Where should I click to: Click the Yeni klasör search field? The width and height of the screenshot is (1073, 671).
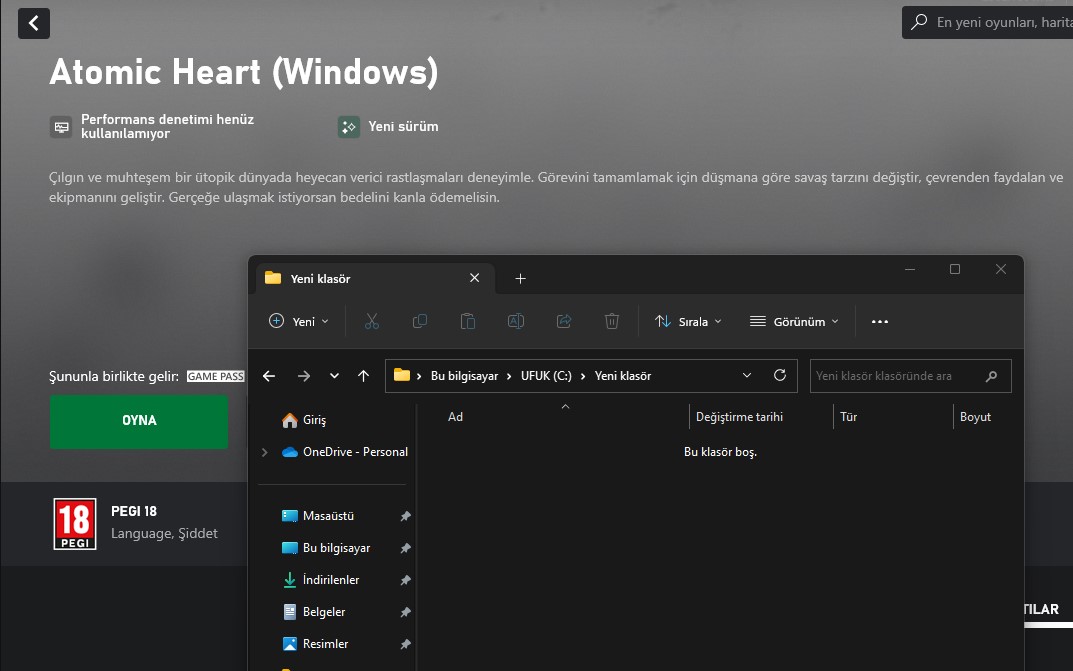click(910, 376)
